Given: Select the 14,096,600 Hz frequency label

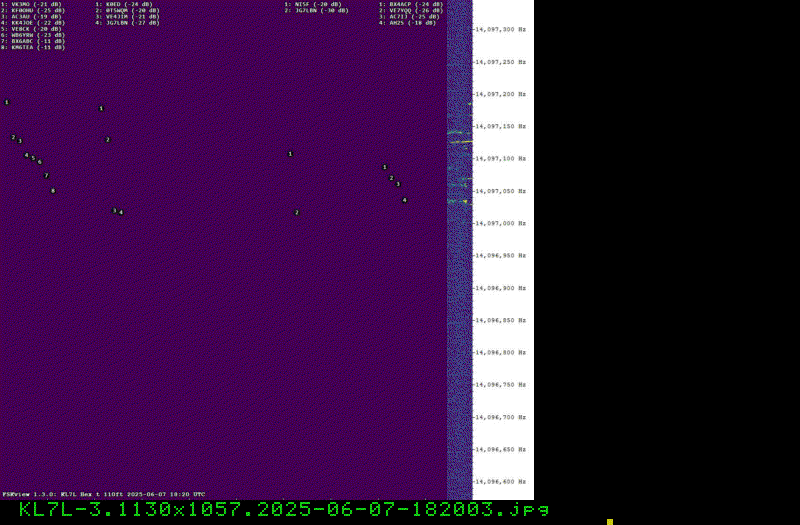Looking at the screenshot, I should coord(500,481).
